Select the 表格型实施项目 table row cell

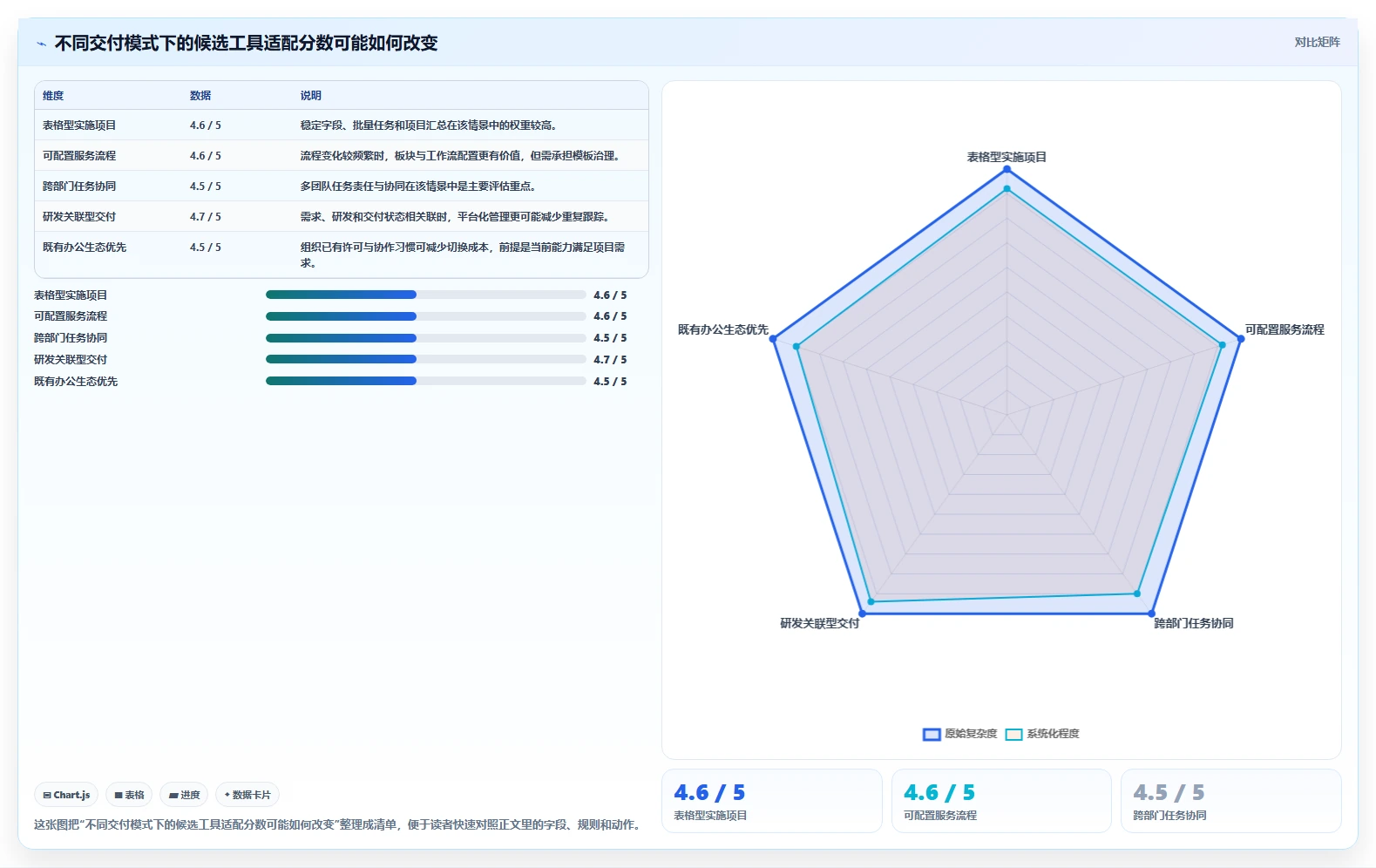79,125
